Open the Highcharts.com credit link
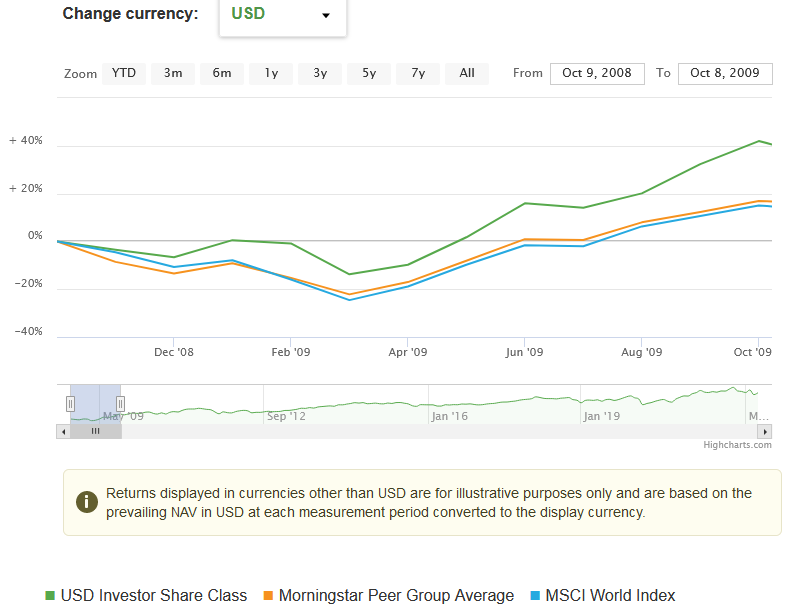The height and width of the screenshot is (607, 797). (x=738, y=445)
